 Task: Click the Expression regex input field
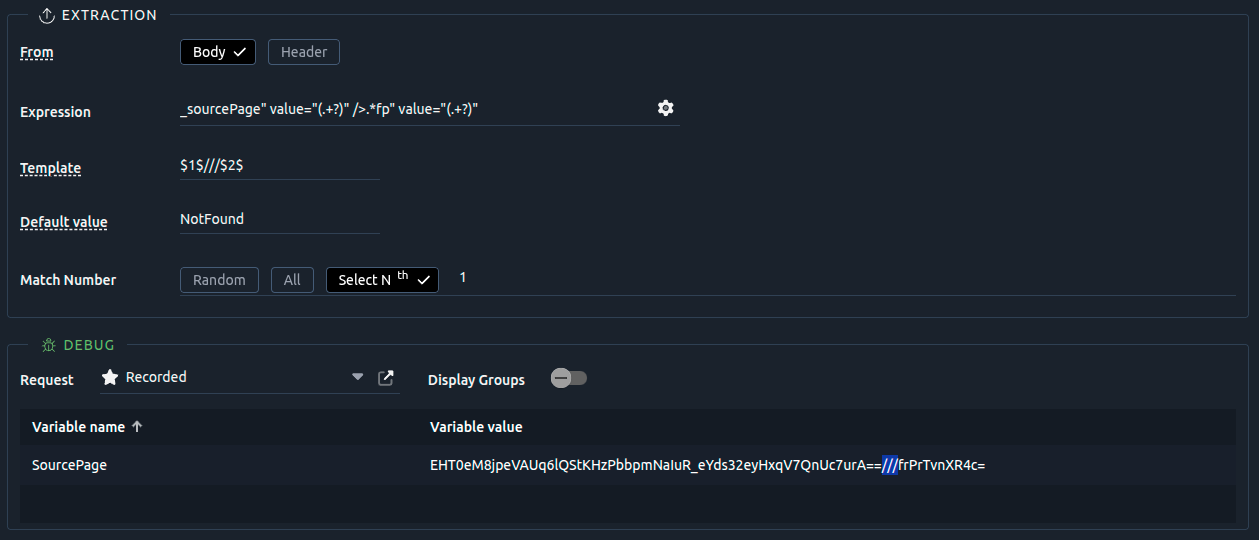410,108
